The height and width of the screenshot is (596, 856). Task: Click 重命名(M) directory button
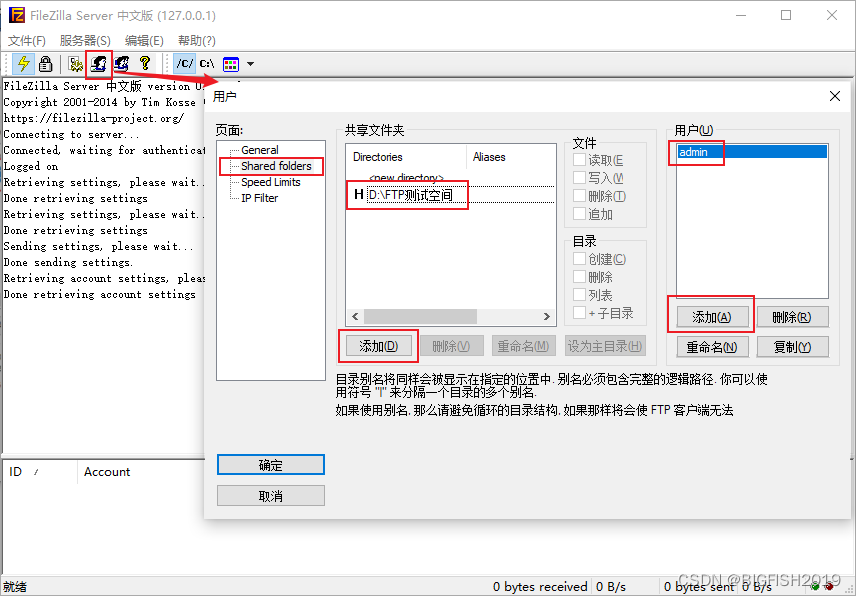tap(523, 345)
